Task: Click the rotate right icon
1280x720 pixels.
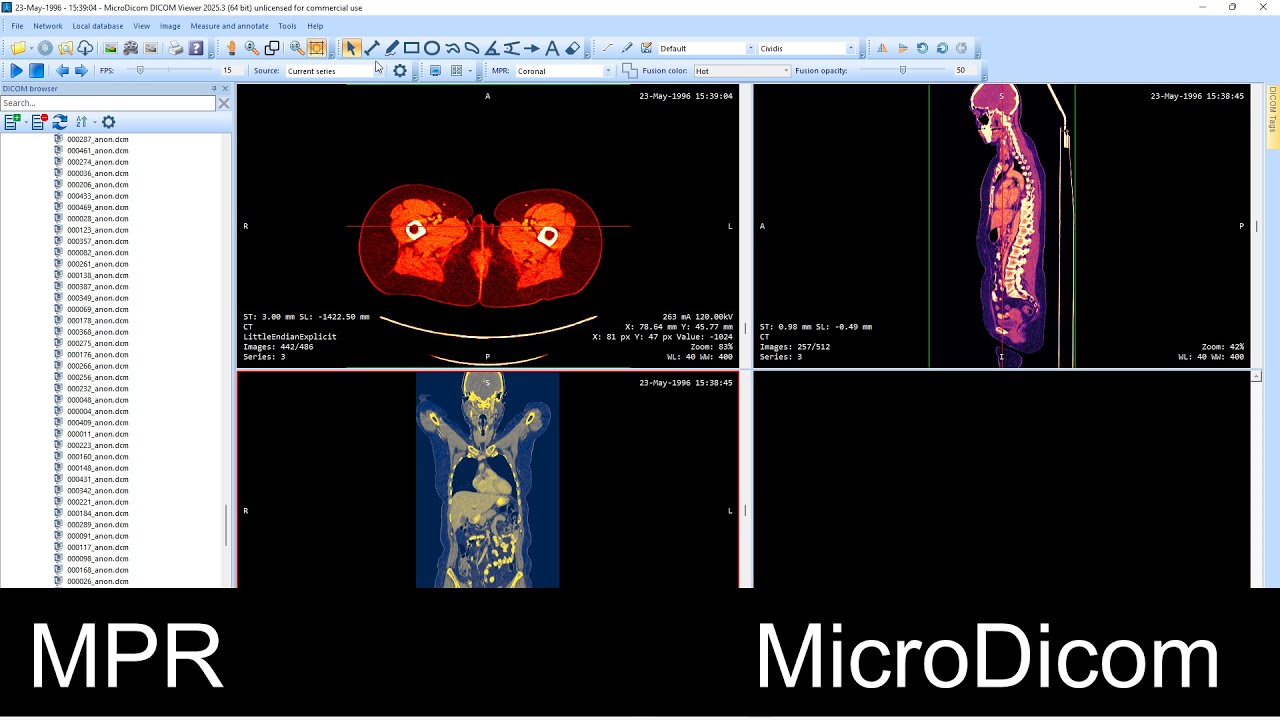Action: pos(942,48)
